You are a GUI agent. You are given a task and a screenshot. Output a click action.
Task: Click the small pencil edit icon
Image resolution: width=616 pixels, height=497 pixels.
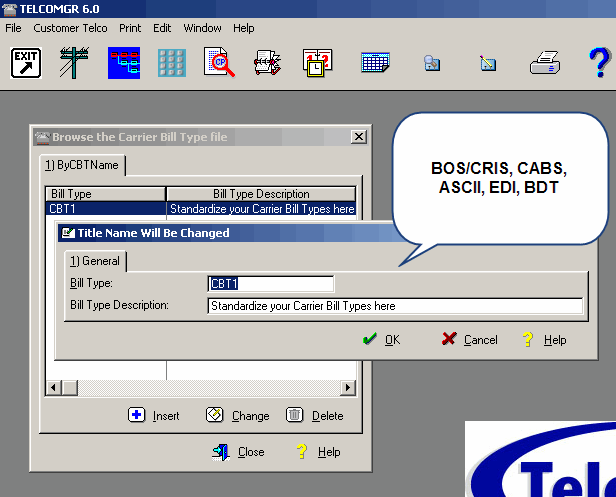pyautogui.click(x=488, y=63)
